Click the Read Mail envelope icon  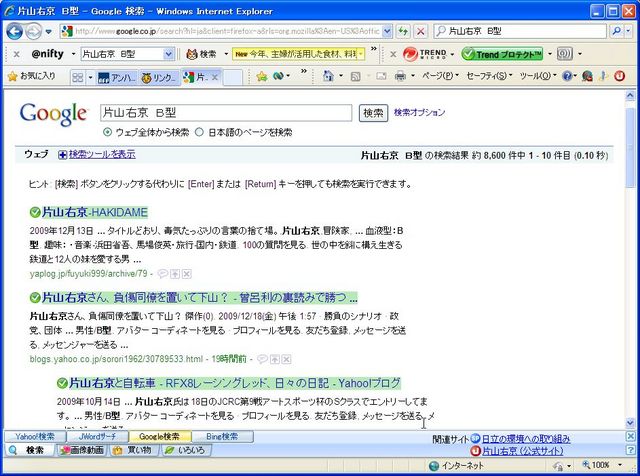tap(381, 76)
